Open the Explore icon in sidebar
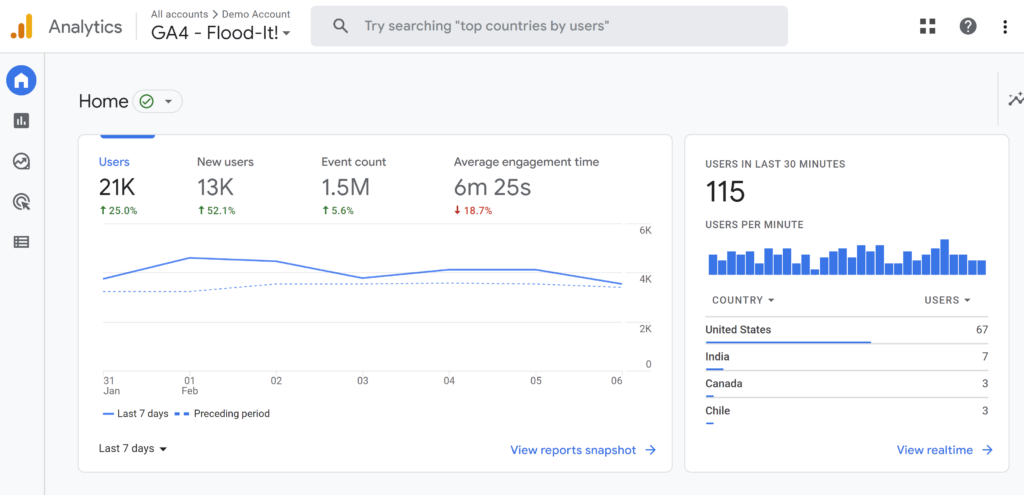This screenshot has width=1024, height=495. (22, 161)
